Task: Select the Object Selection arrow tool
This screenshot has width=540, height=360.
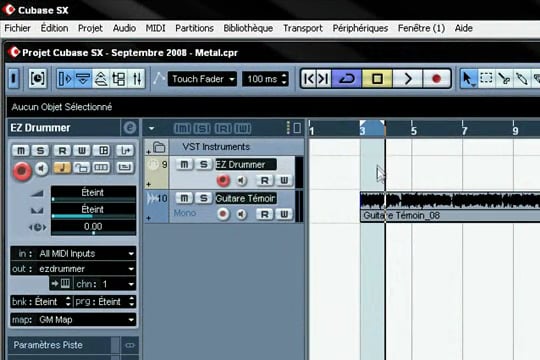Action: click(468, 79)
